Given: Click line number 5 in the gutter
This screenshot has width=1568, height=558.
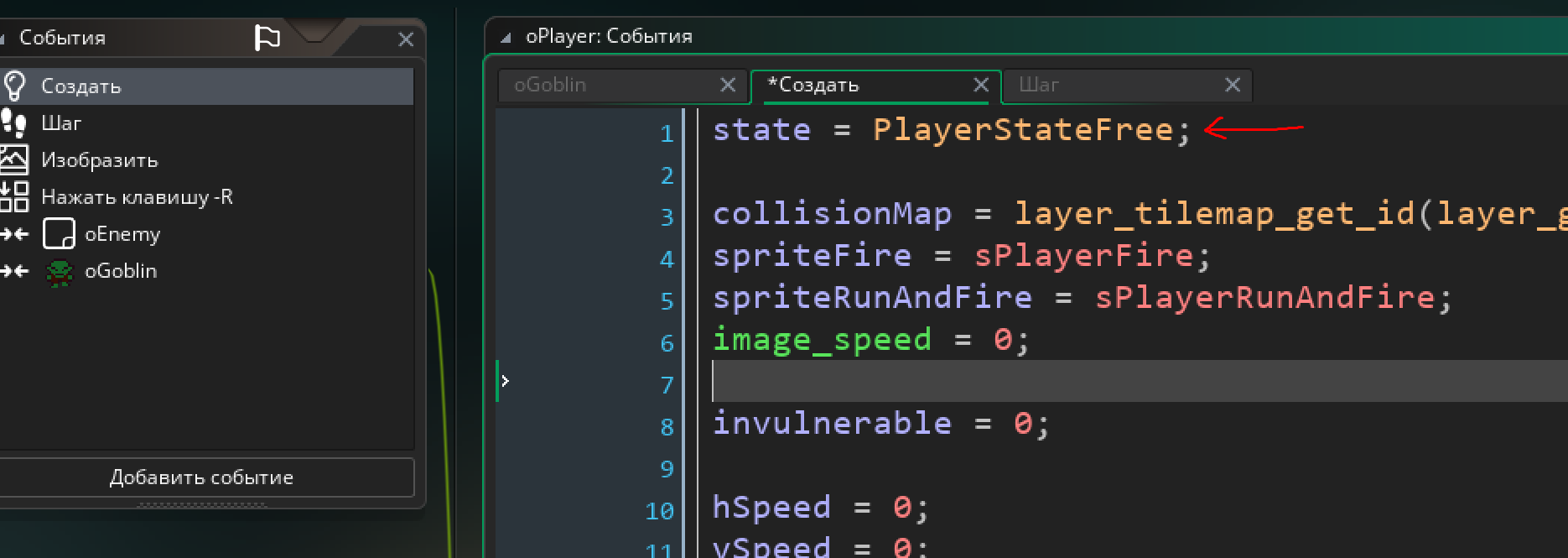Looking at the screenshot, I should [667, 302].
